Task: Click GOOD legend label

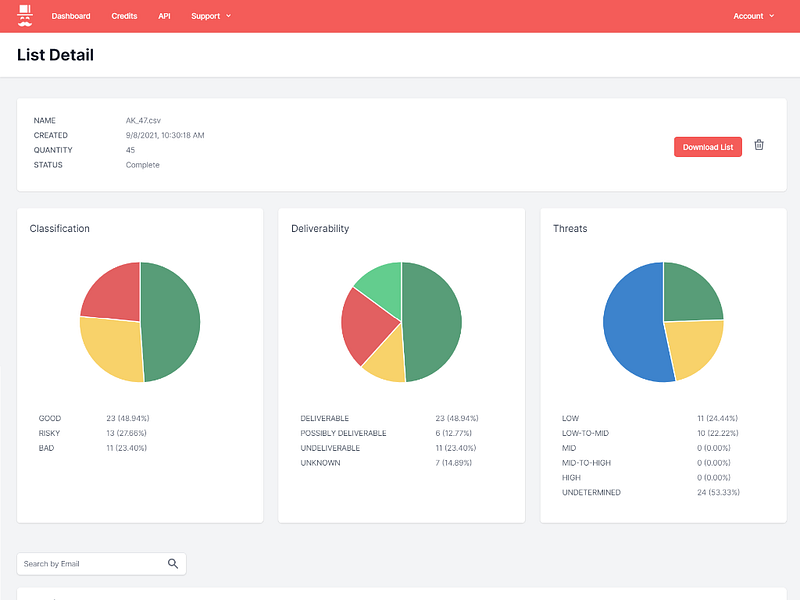Action: pyautogui.click(x=49, y=418)
